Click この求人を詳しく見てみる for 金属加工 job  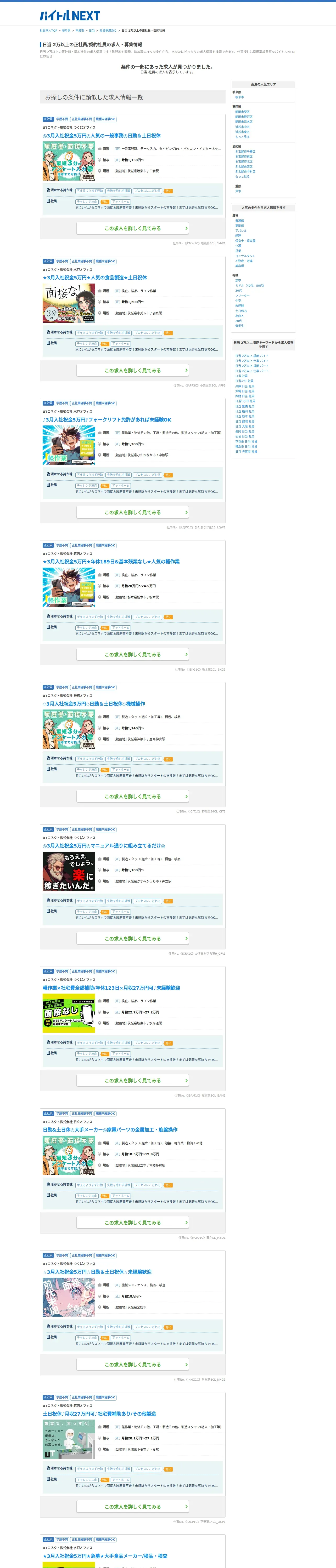coord(132,1222)
